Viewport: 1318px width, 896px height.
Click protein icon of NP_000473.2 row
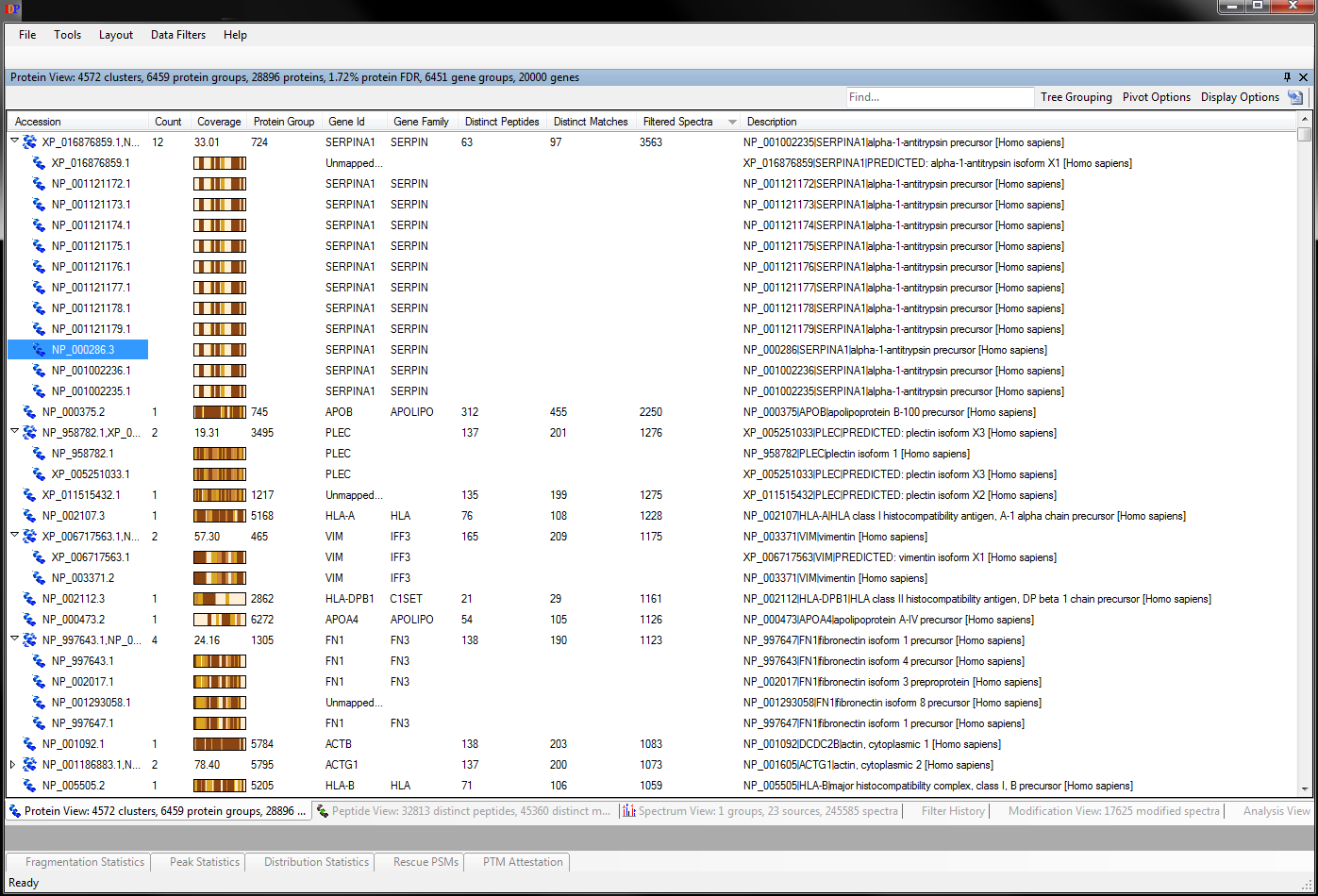pyautogui.click(x=29, y=620)
